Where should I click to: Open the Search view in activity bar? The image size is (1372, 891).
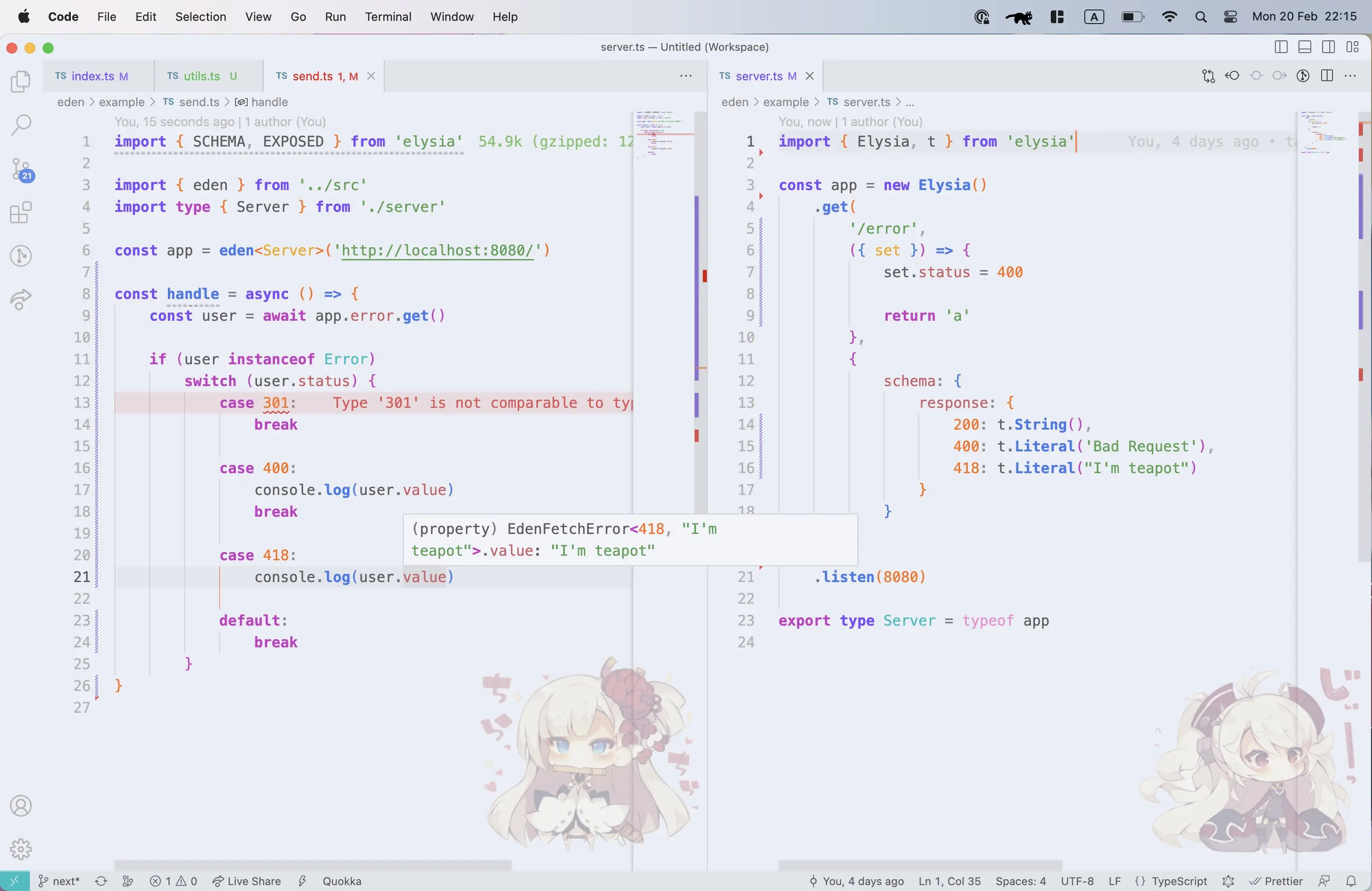pyautogui.click(x=21, y=124)
